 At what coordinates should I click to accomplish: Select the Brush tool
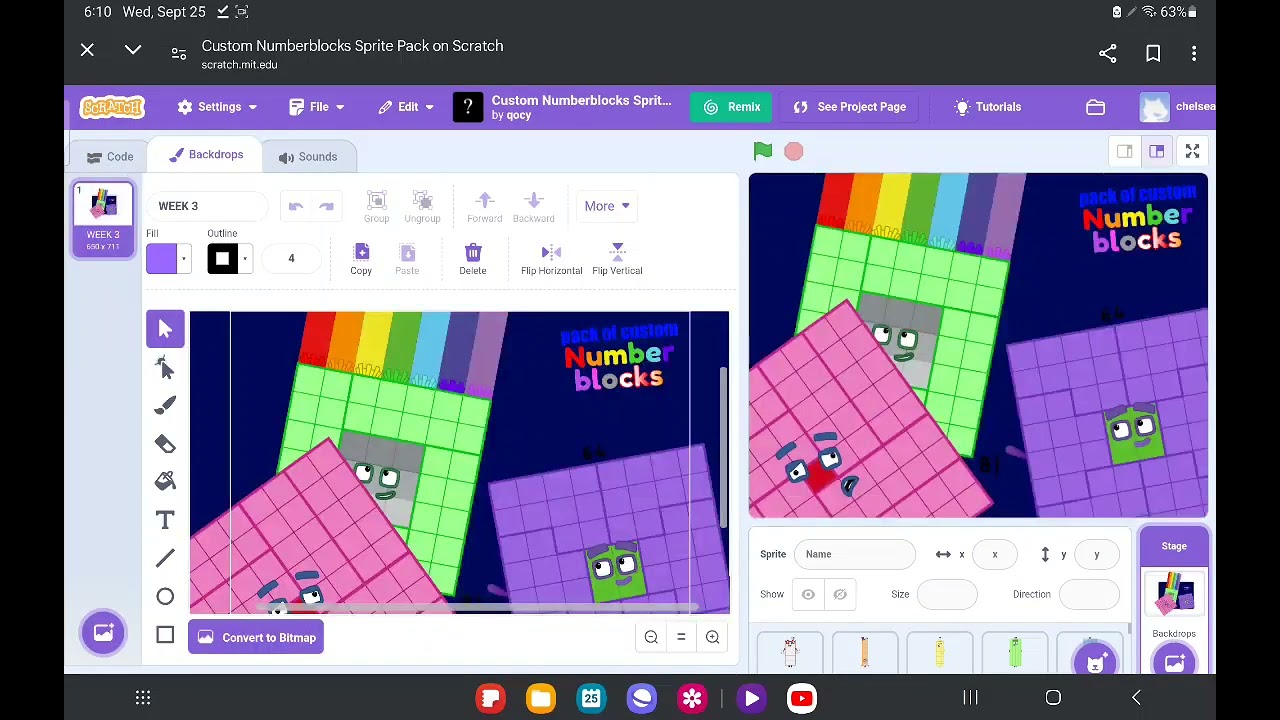(x=165, y=405)
